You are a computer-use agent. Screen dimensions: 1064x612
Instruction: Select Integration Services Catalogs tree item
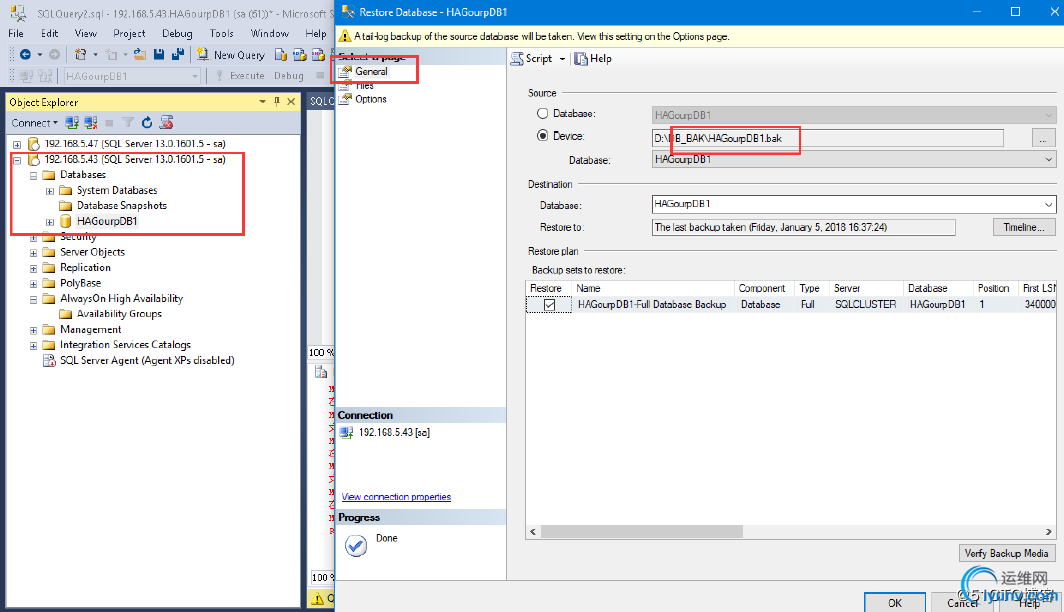(126, 345)
